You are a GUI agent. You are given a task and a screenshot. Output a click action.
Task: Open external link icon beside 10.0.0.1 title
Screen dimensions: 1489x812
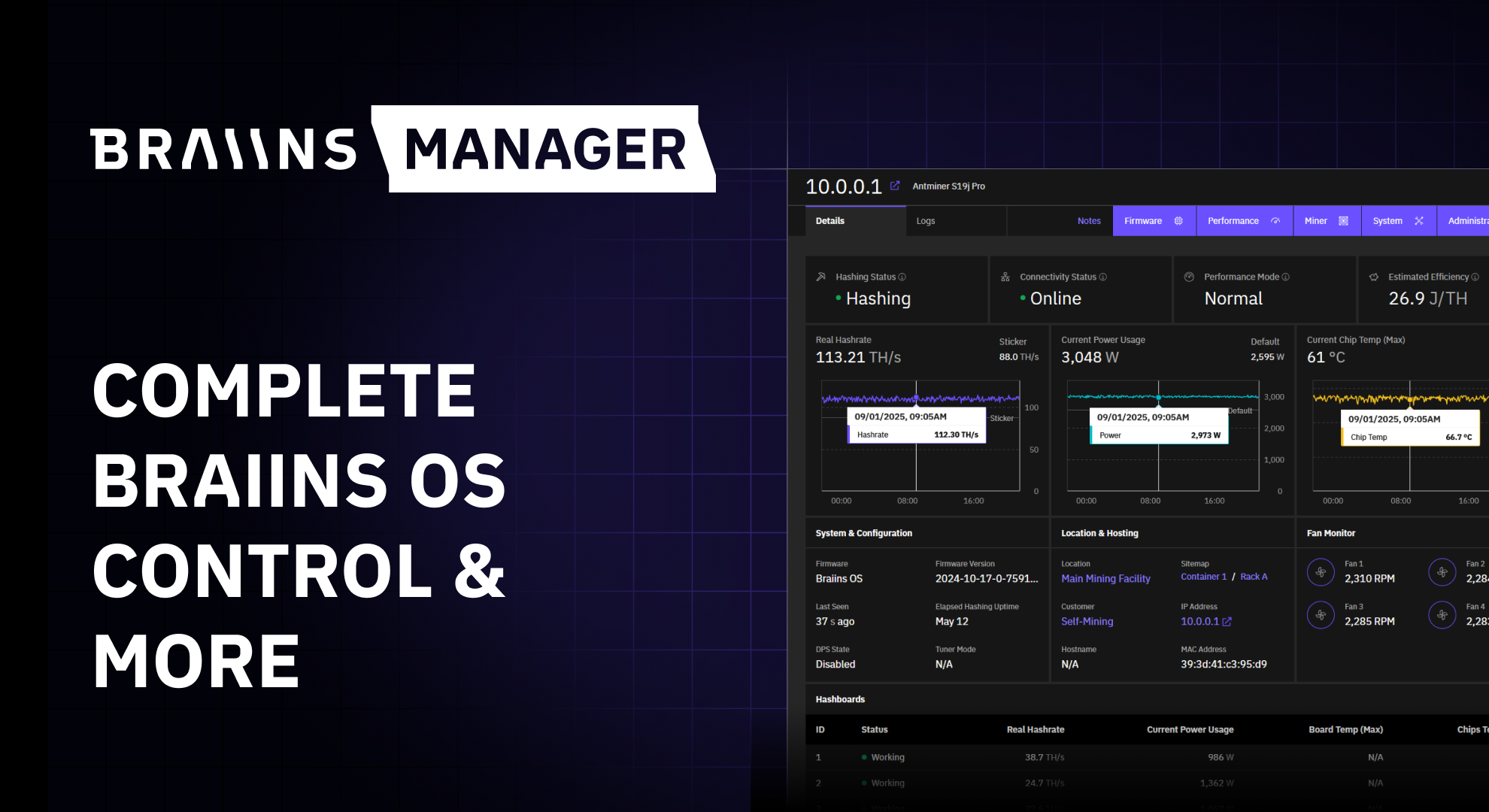click(x=895, y=186)
